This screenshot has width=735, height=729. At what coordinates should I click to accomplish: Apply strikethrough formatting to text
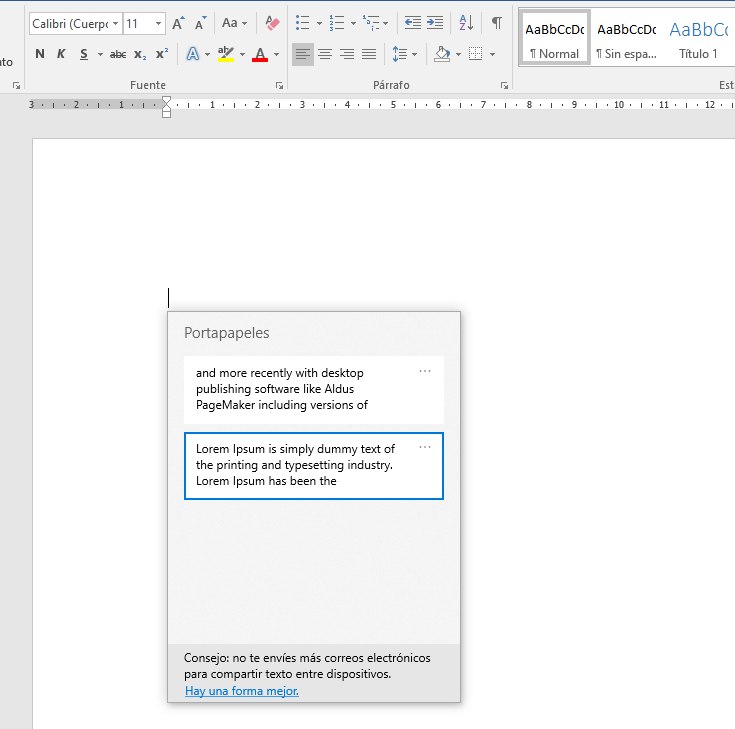(x=117, y=54)
